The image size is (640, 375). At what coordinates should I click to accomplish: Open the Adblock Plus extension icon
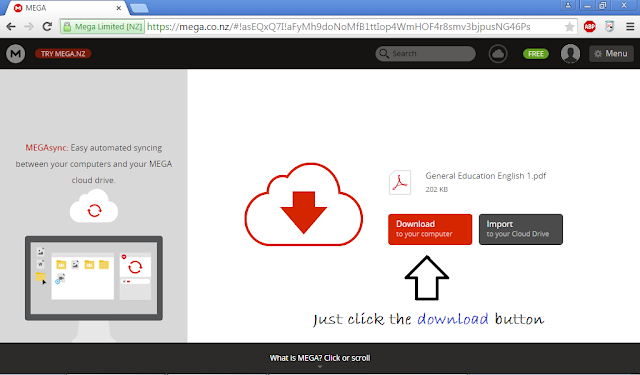[x=589, y=27]
